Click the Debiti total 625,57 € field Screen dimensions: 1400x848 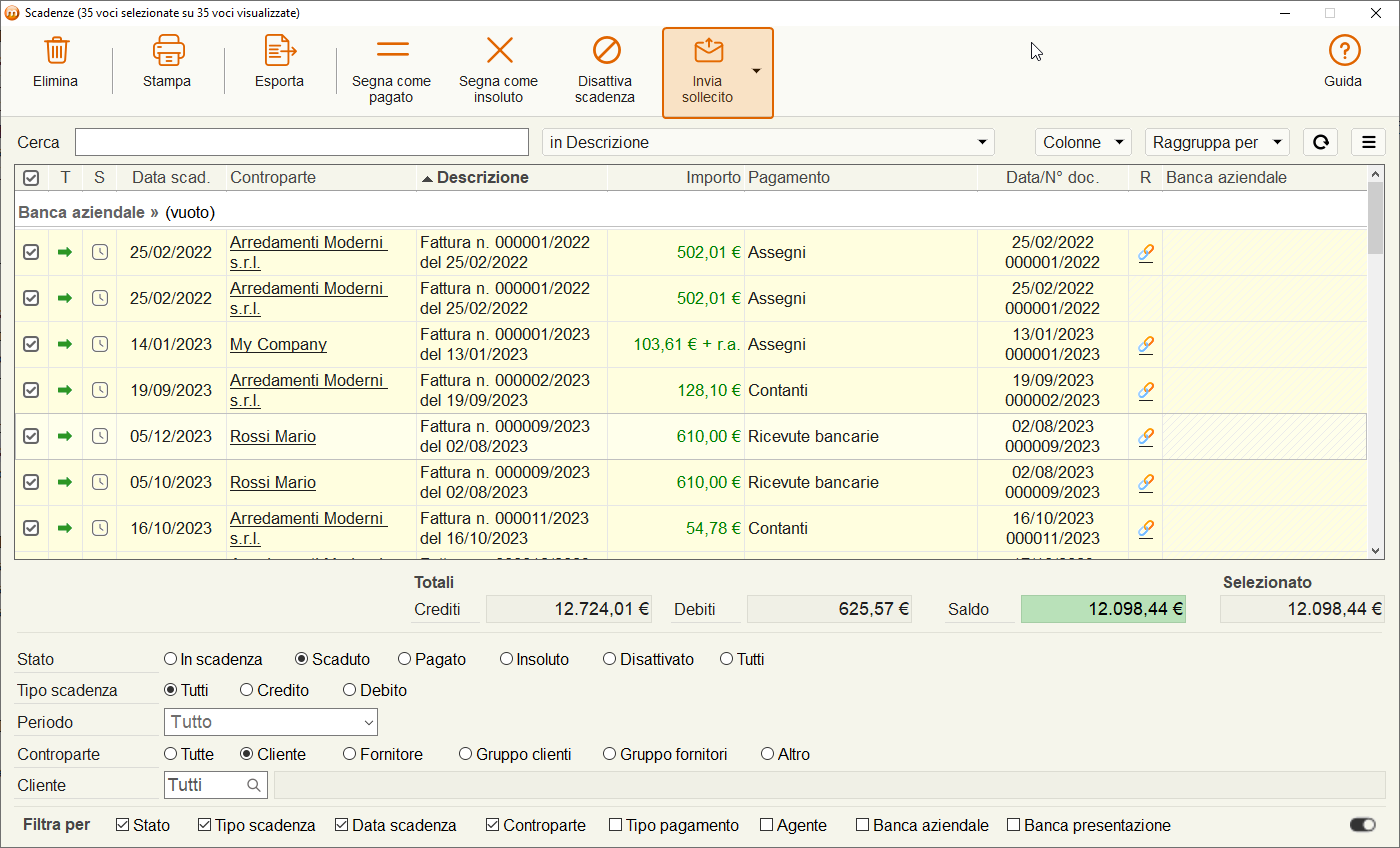click(x=829, y=609)
